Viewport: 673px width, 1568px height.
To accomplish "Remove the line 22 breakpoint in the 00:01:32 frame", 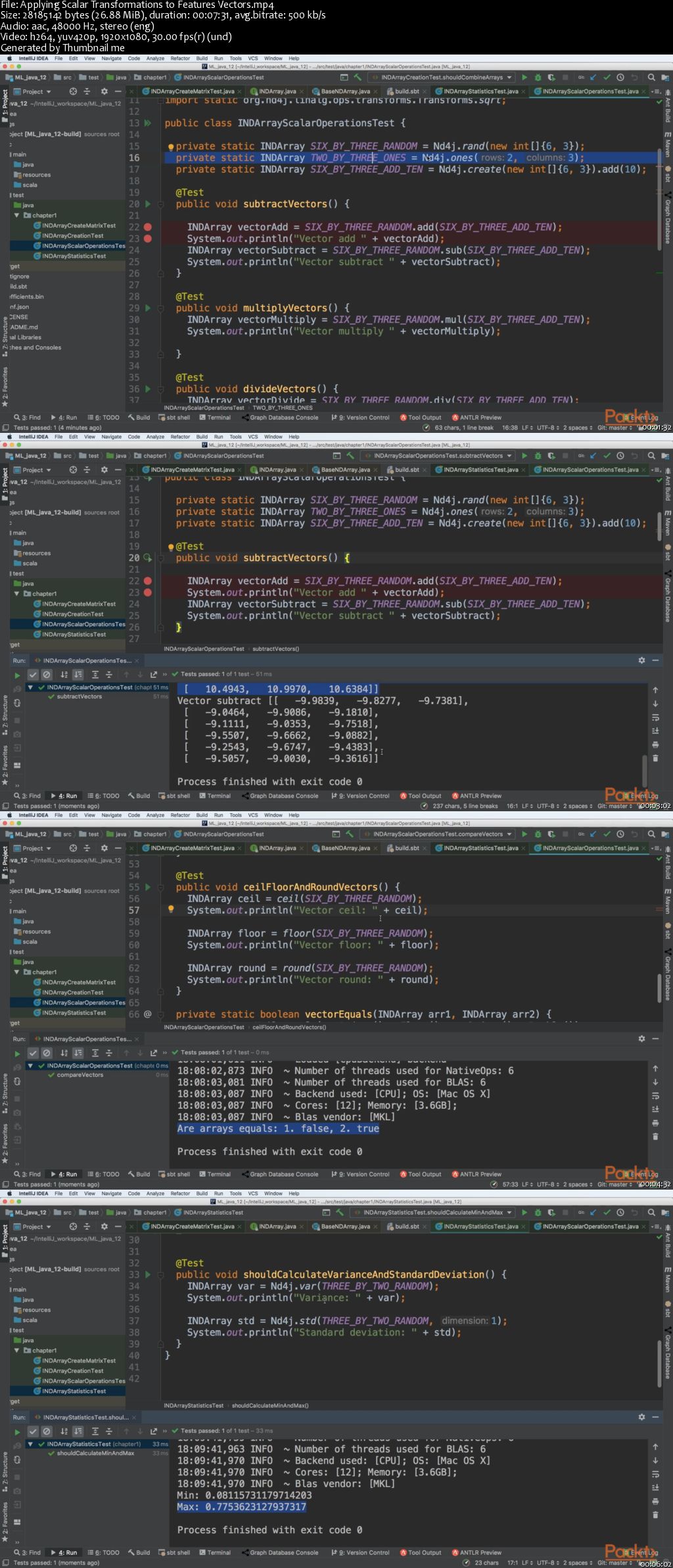I will click(148, 227).
